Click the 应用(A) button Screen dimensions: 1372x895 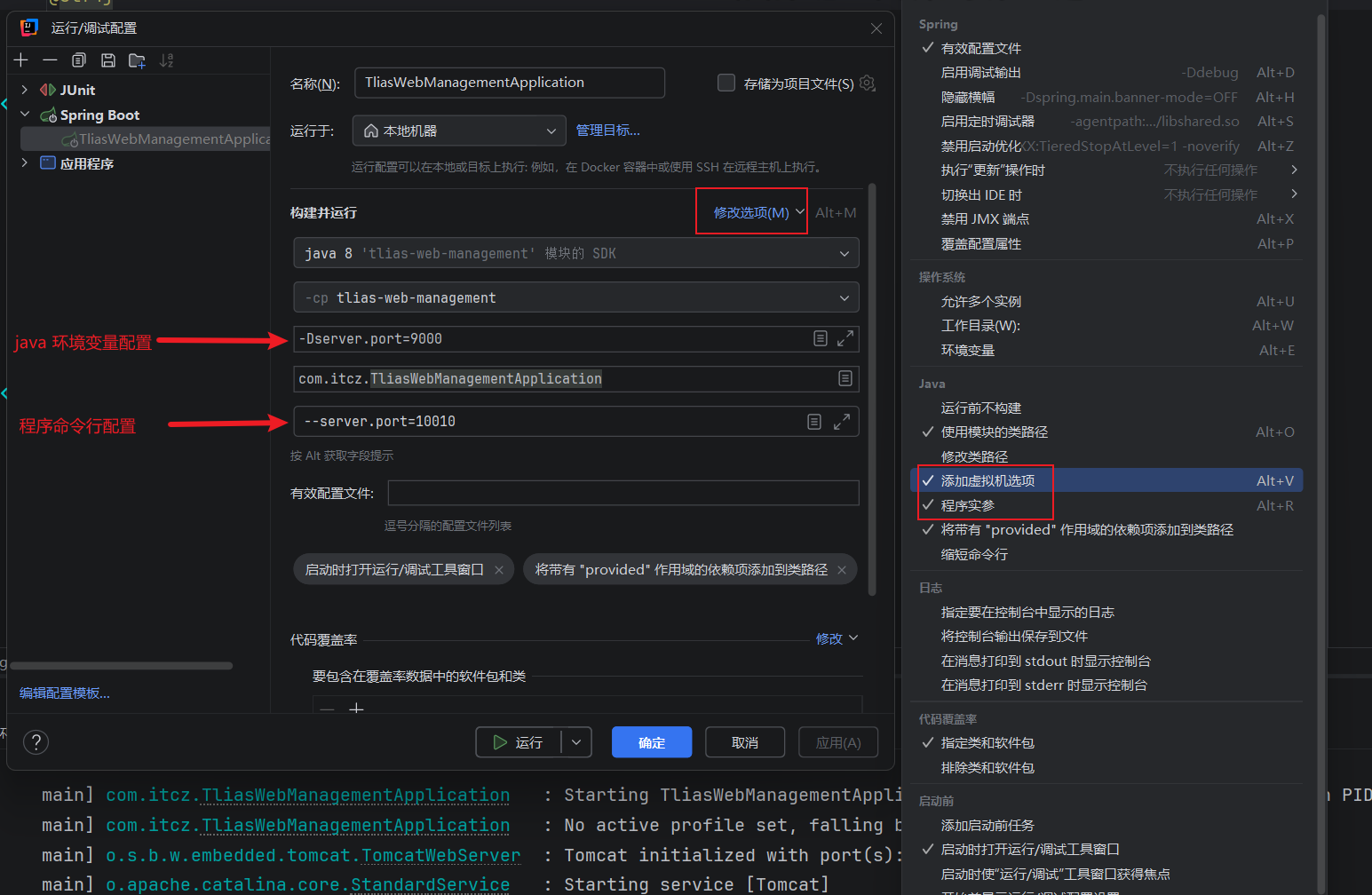pos(838,742)
